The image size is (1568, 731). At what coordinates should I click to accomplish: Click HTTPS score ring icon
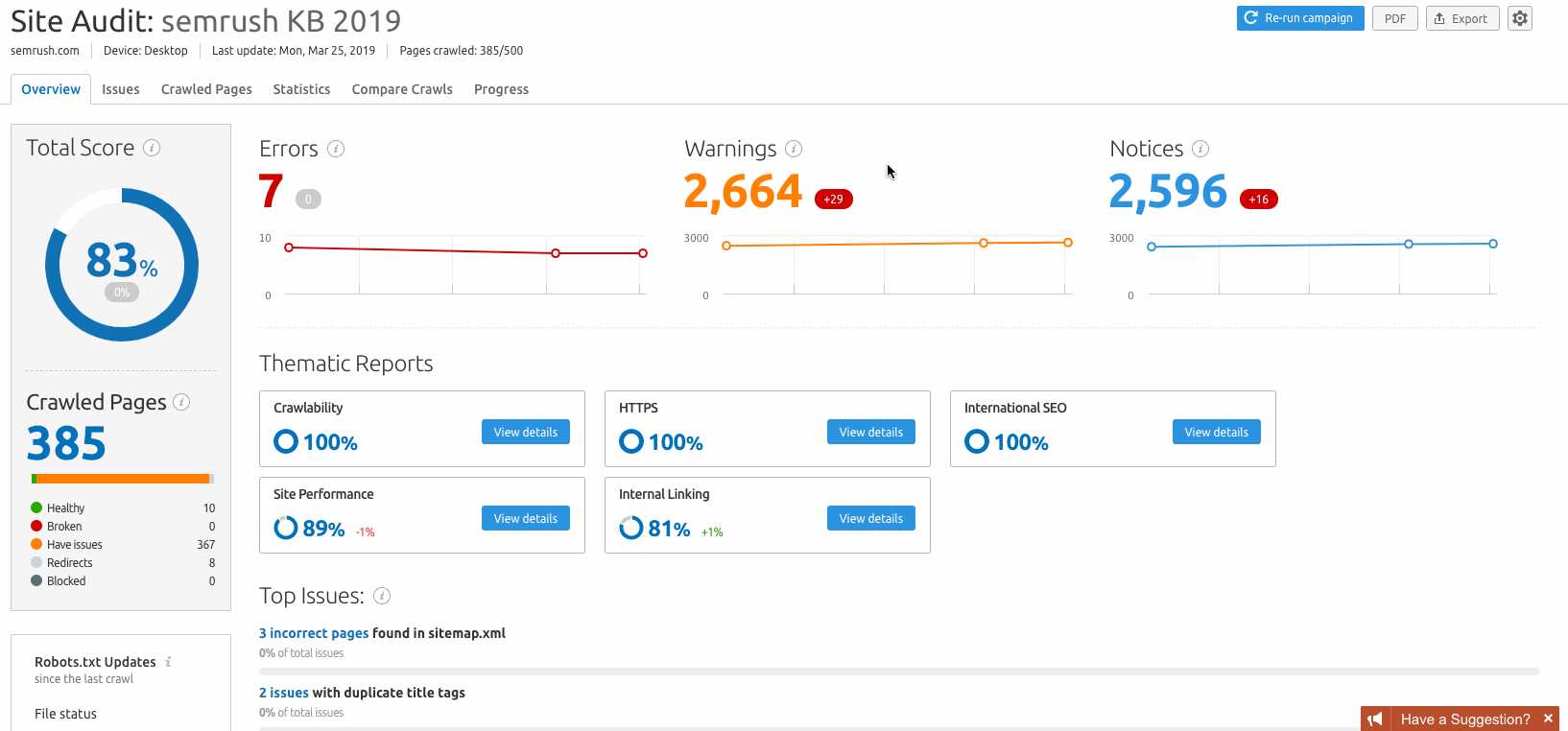(x=631, y=441)
